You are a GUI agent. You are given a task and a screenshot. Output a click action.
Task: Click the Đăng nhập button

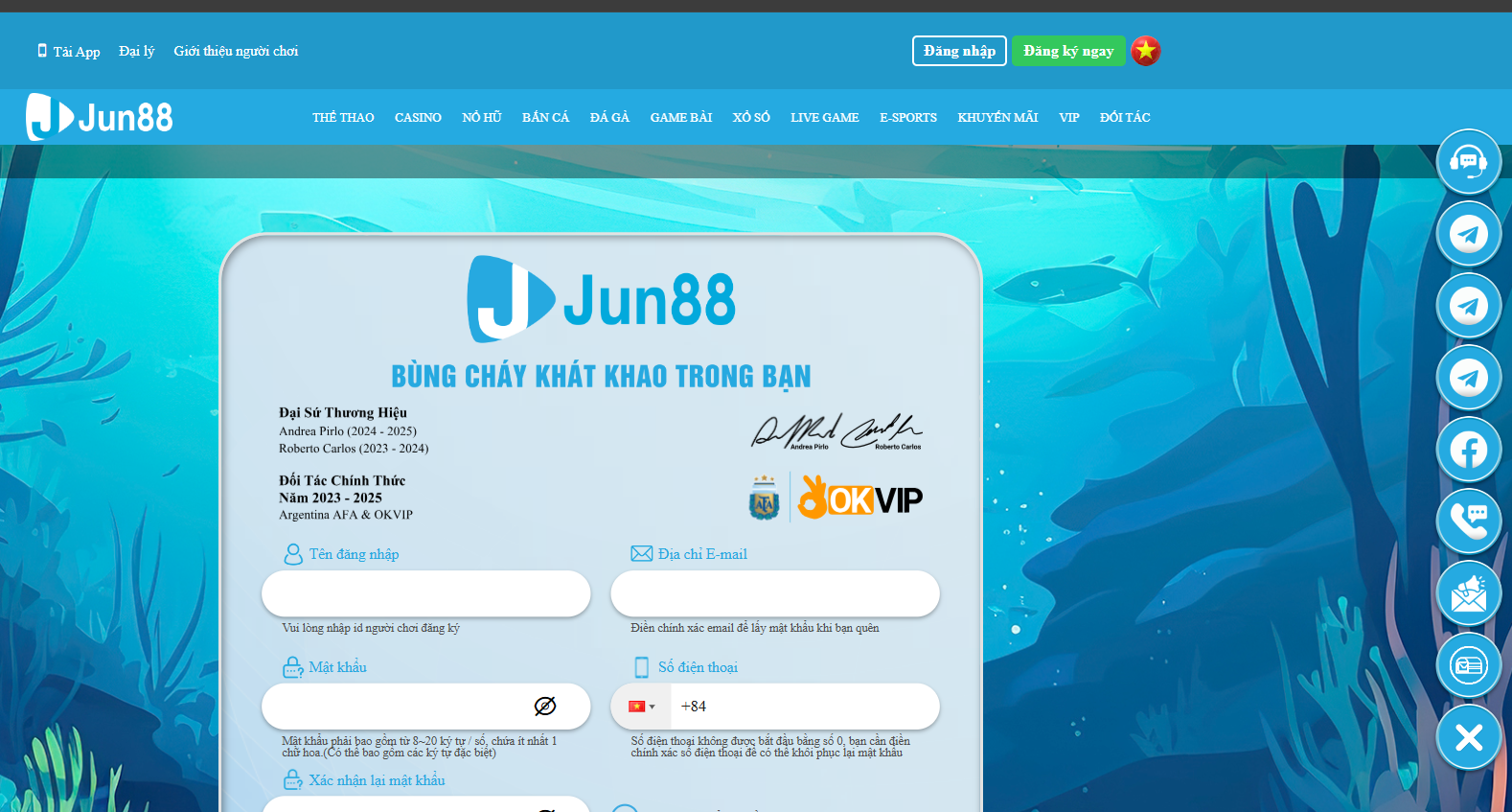(959, 51)
